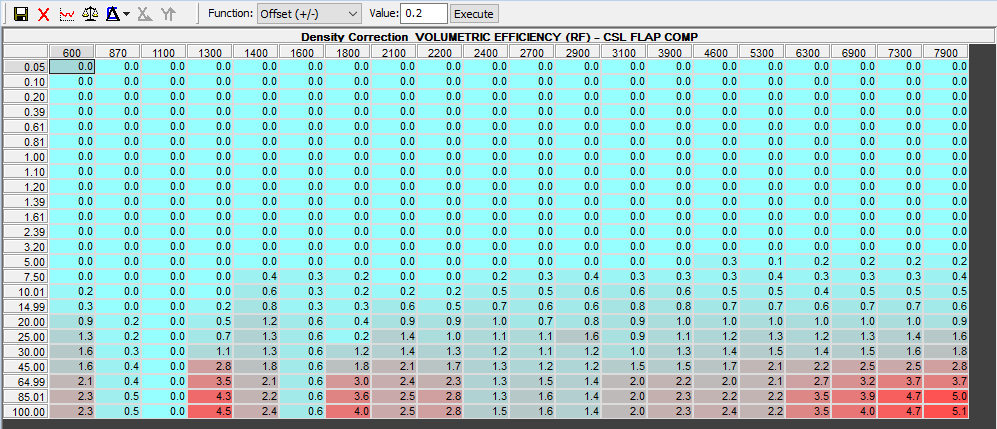997x429 pixels.
Task: Select the 0.39 row header
Action: [x=26, y=111]
